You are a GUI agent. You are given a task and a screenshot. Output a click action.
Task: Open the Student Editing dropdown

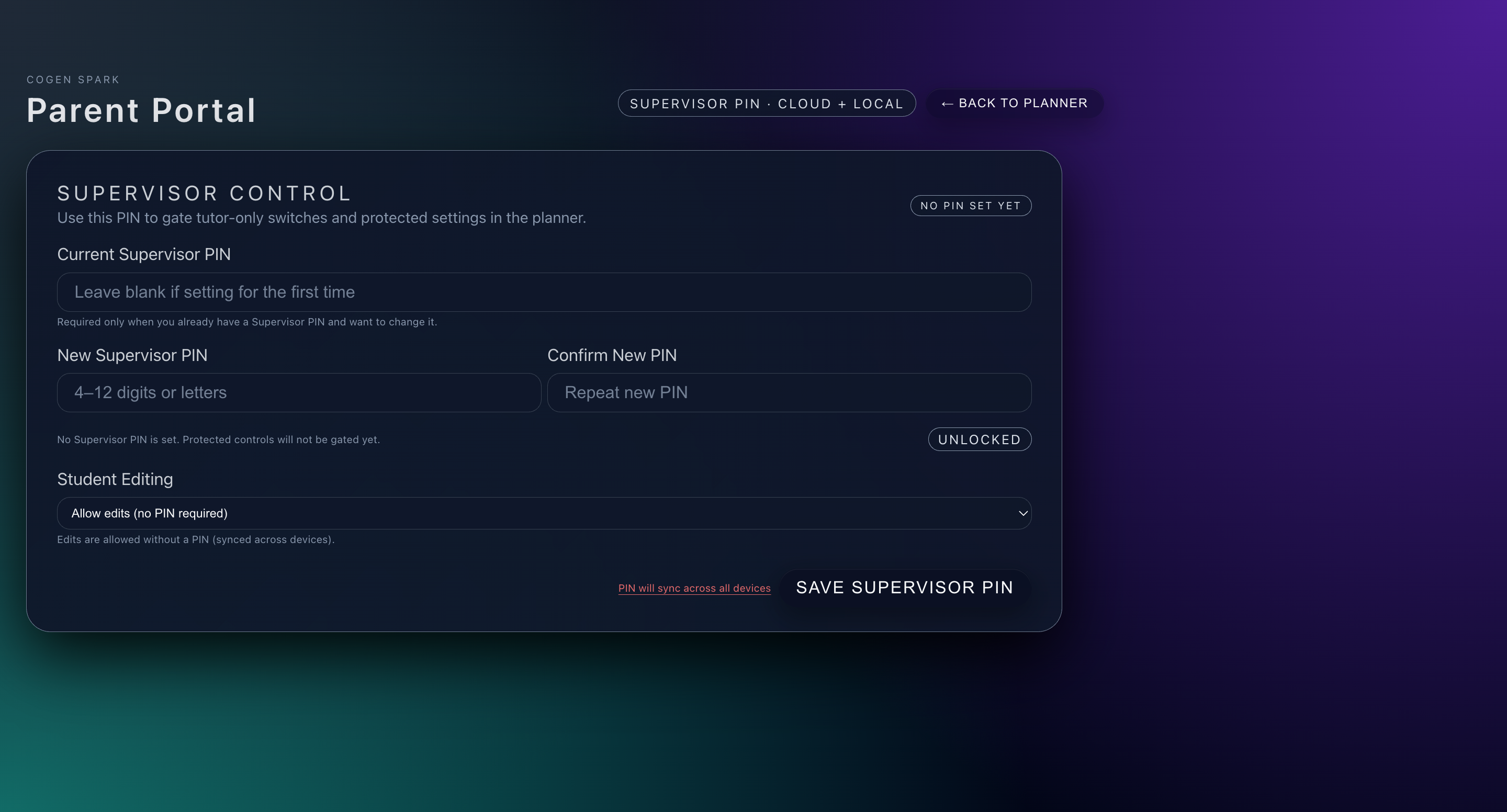coord(543,513)
